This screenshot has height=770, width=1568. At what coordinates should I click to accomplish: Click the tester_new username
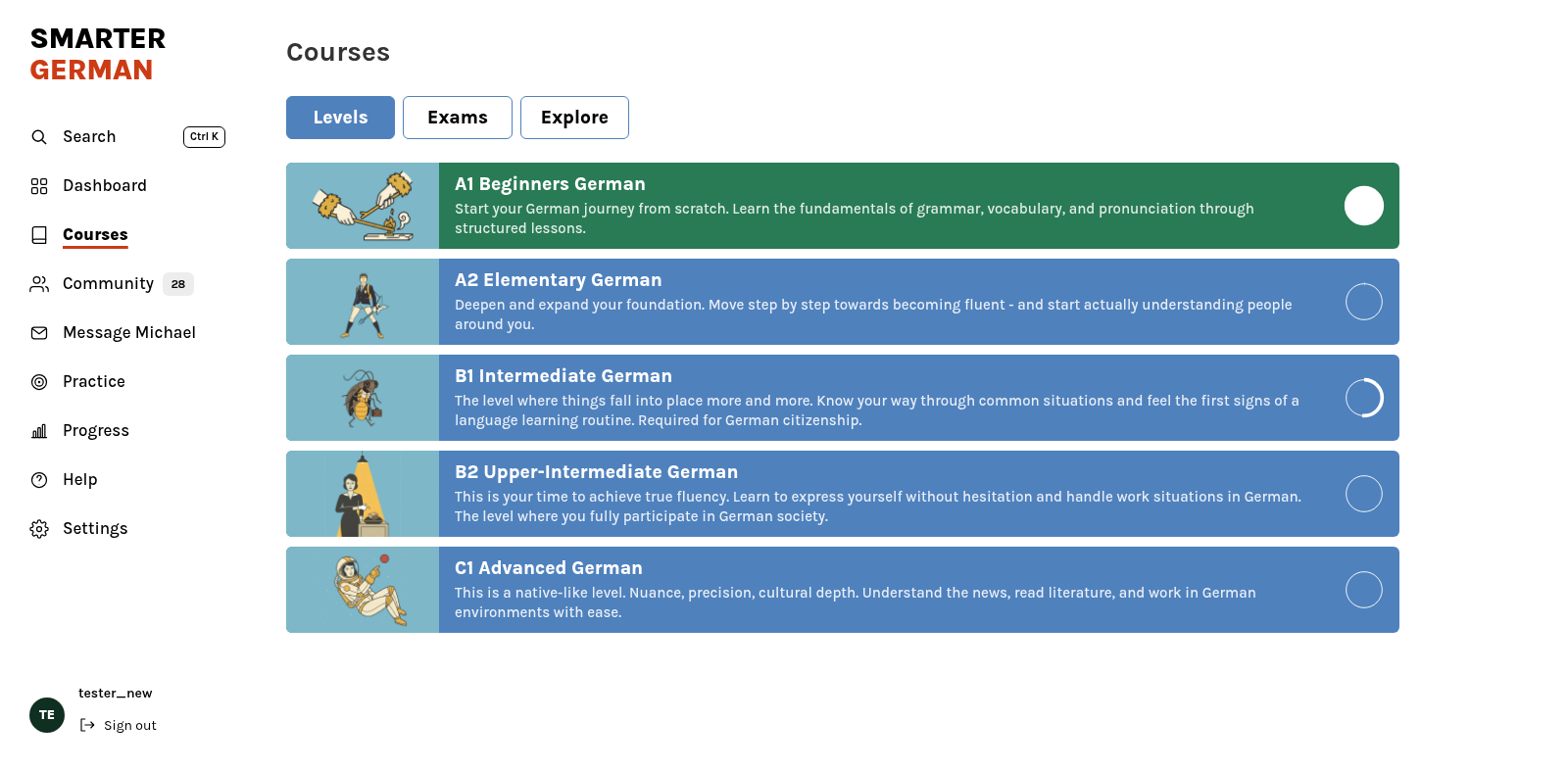coord(116,694)
